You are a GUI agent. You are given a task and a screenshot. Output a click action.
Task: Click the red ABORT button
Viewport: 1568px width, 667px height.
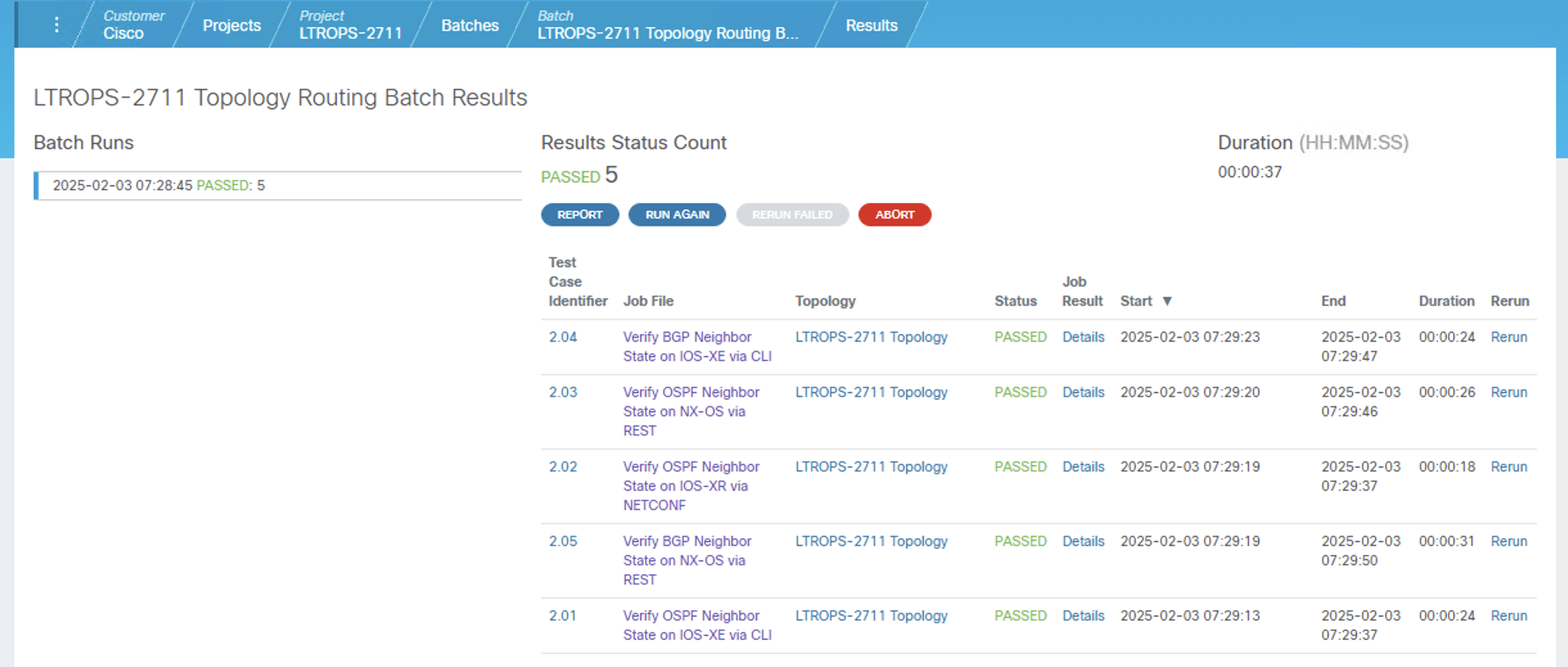894,215
